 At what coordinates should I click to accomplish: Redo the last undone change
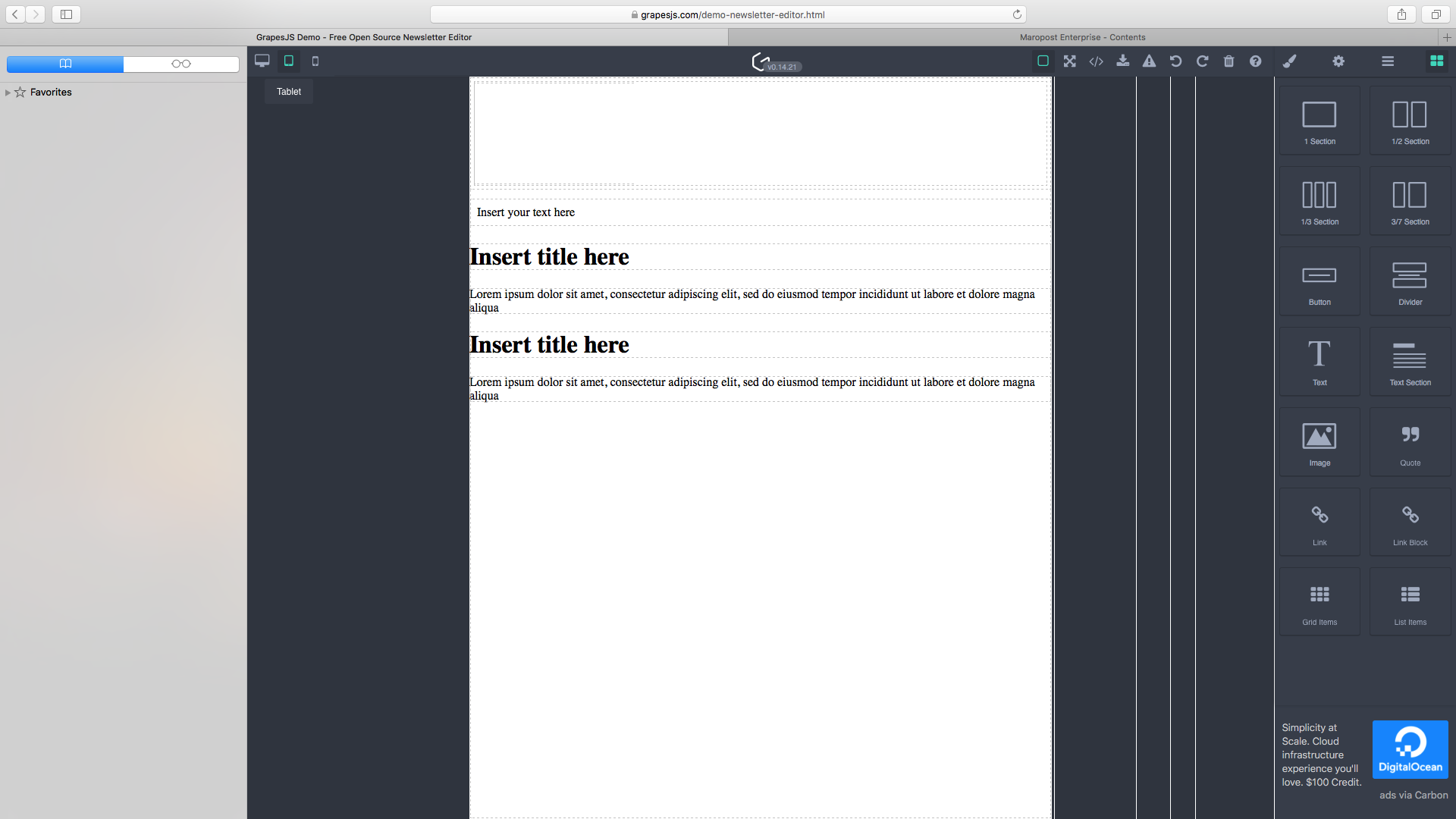click(1202, 61)
